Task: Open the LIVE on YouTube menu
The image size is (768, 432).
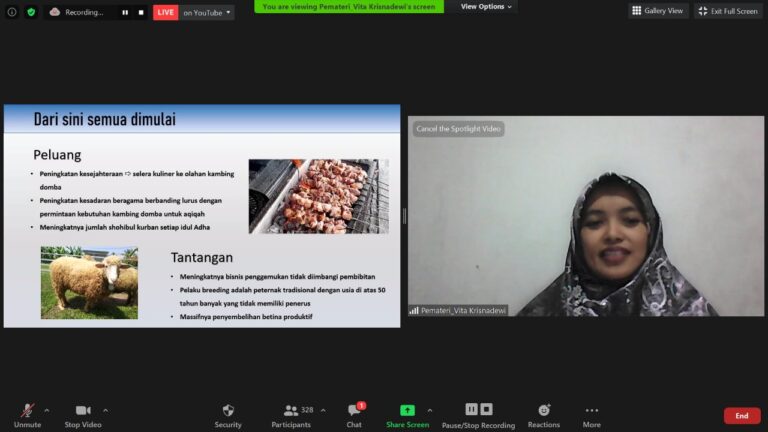Action: click(194, 13)
